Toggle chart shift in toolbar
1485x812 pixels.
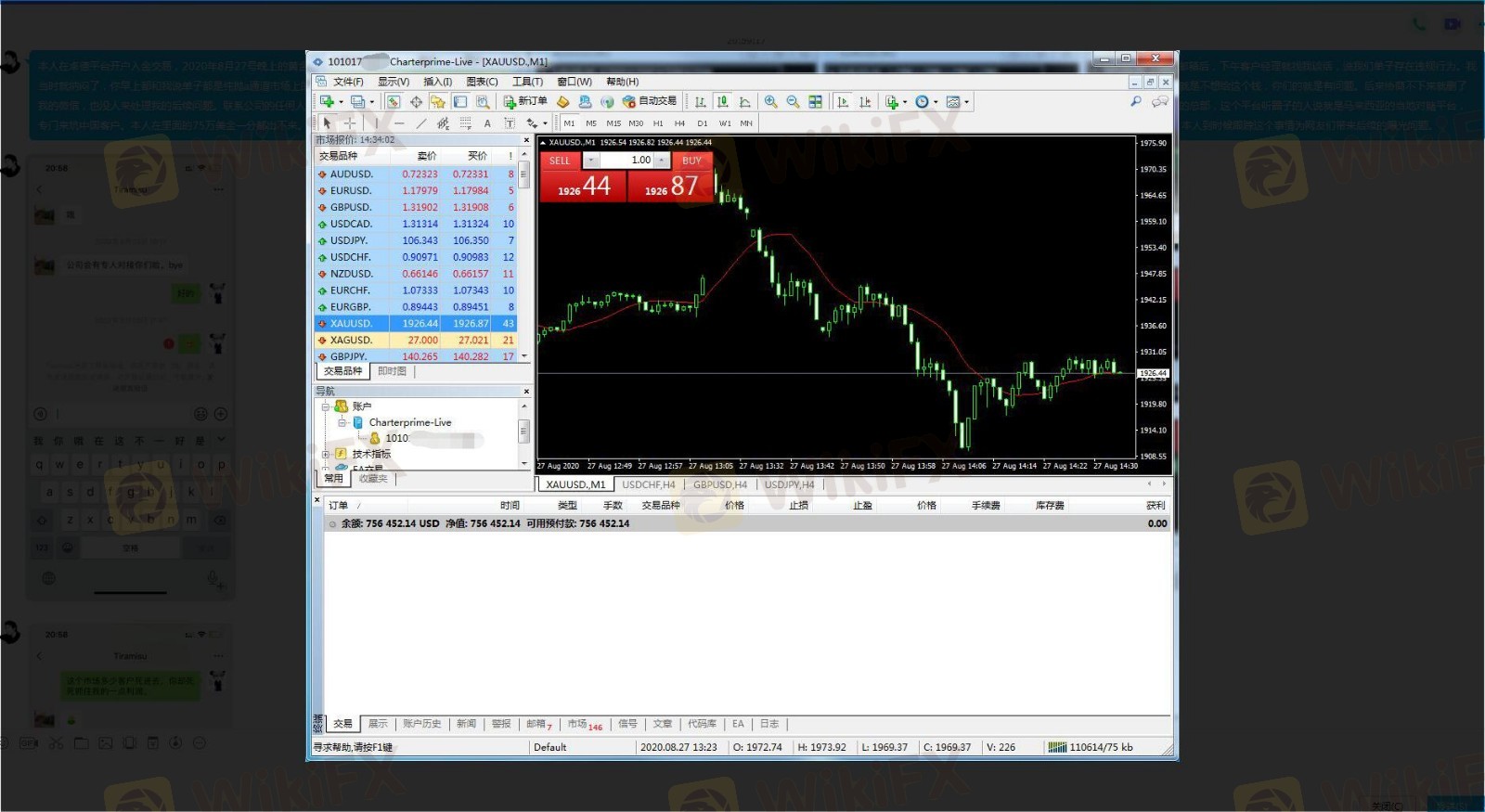pyautogui.click(x=865, y=102)
